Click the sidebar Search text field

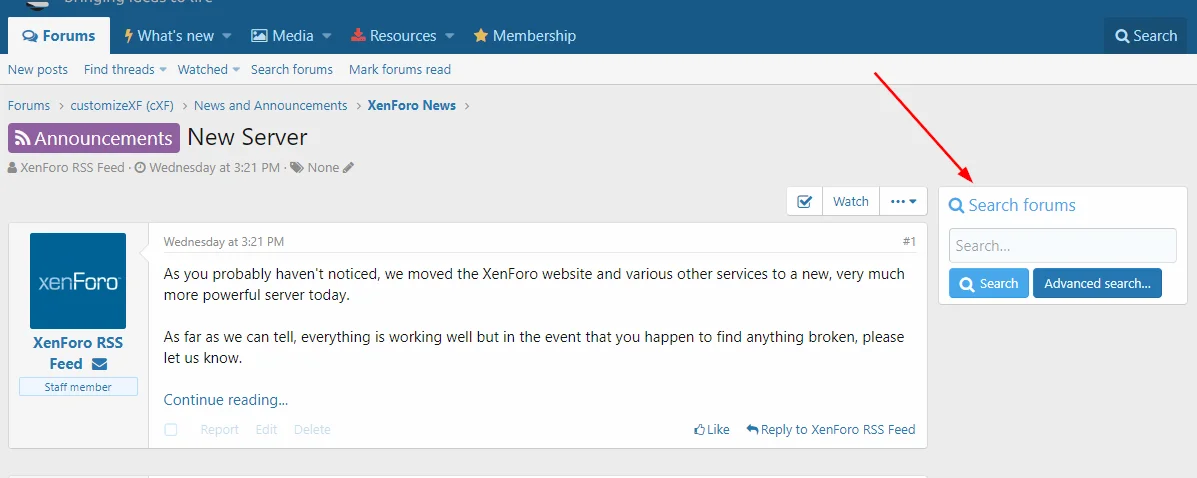pyautogui.click(x=1062, y=246)
